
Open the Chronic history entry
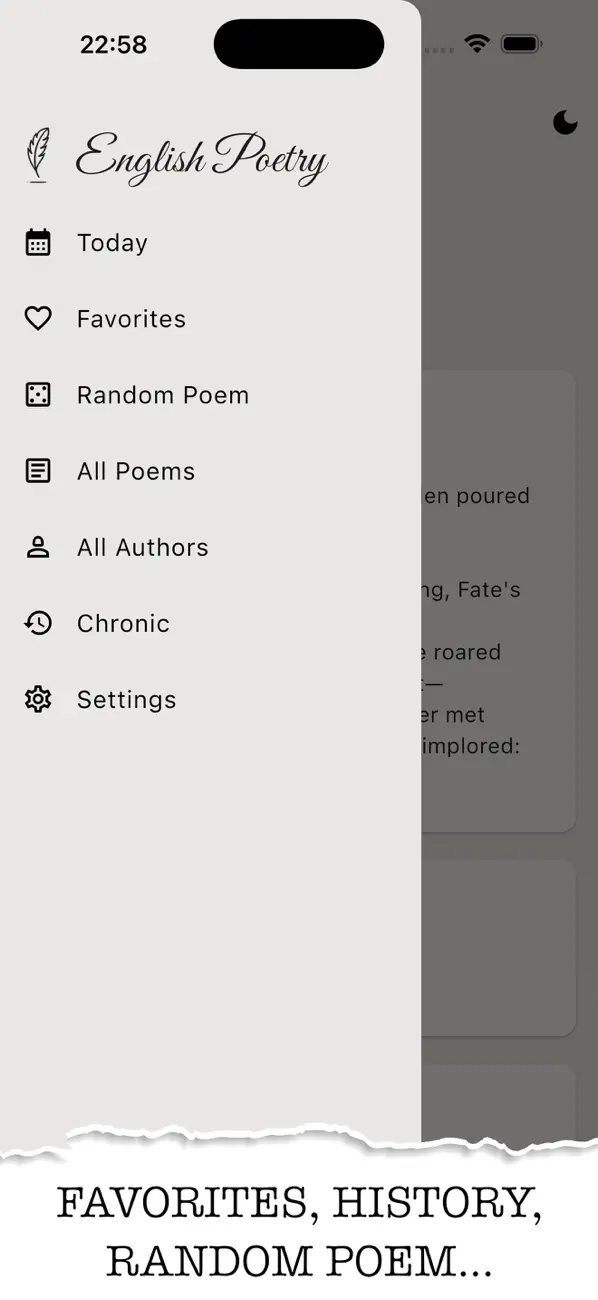[x=123, y=623]
